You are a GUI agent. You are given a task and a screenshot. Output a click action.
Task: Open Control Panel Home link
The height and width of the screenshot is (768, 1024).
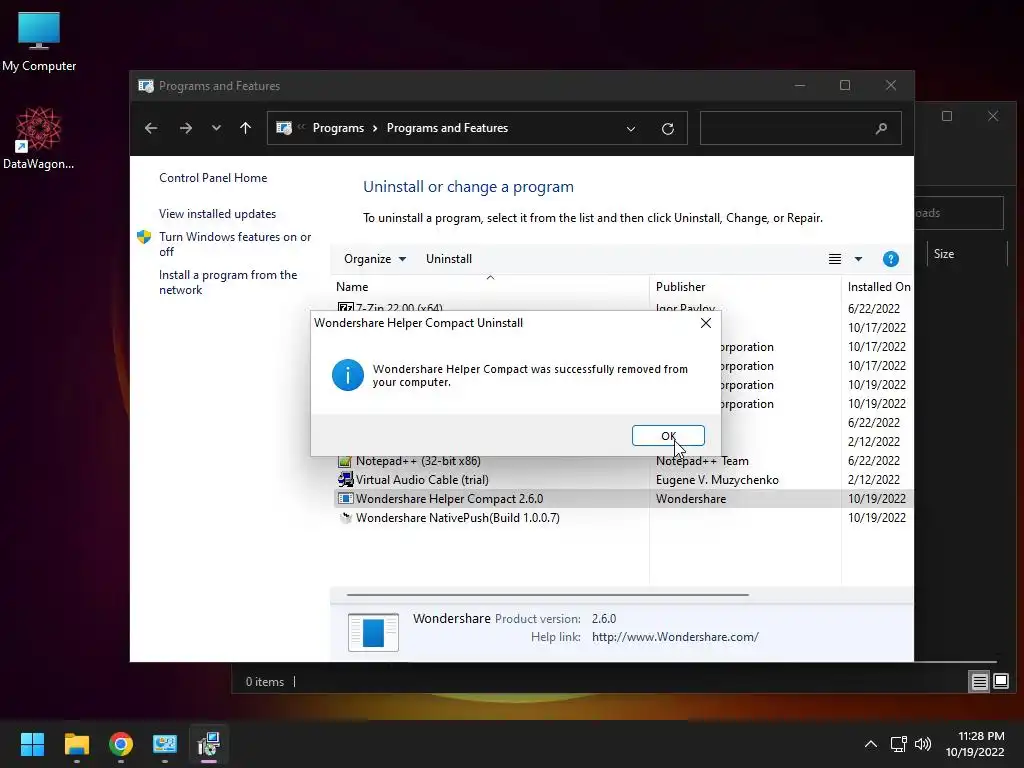tap(213, 178)
